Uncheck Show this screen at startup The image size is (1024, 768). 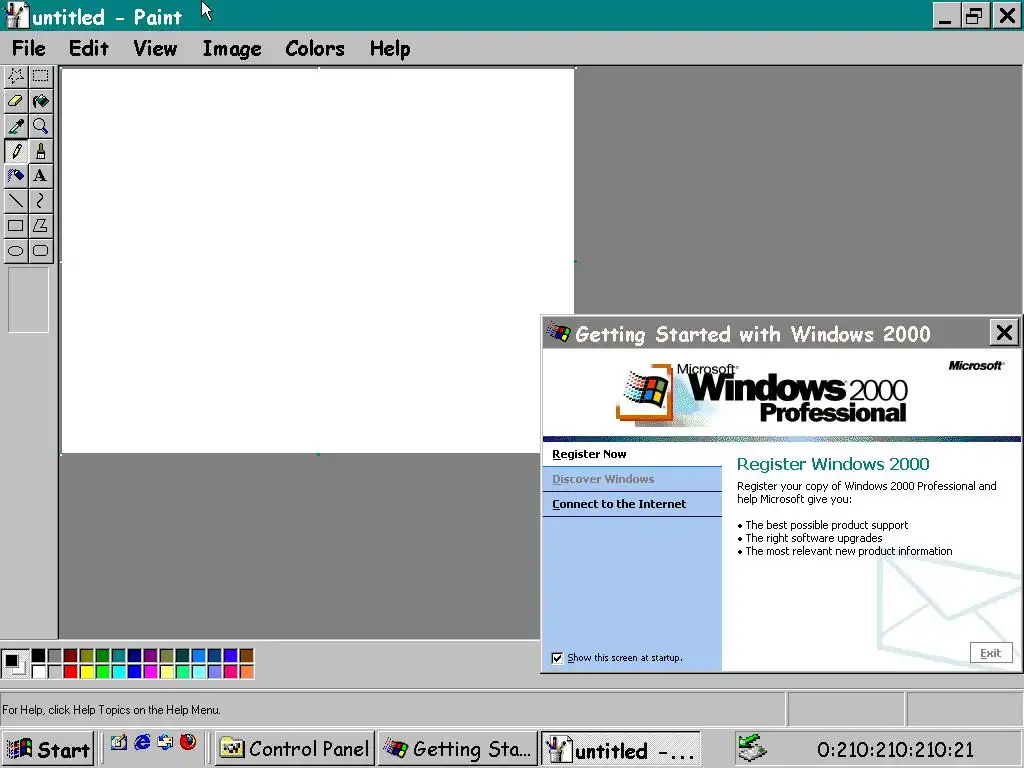557,658
